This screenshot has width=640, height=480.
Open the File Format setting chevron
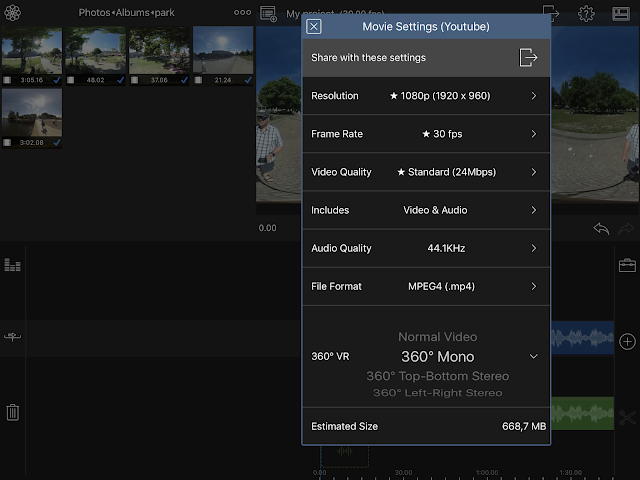533,287
